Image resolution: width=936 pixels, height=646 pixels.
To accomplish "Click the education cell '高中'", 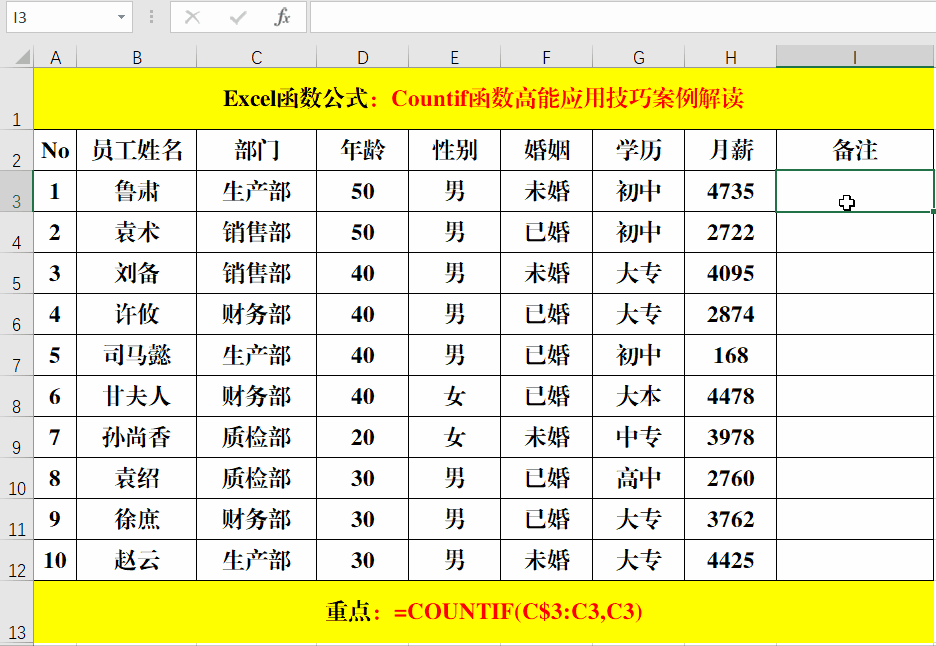I will (638, 478).
